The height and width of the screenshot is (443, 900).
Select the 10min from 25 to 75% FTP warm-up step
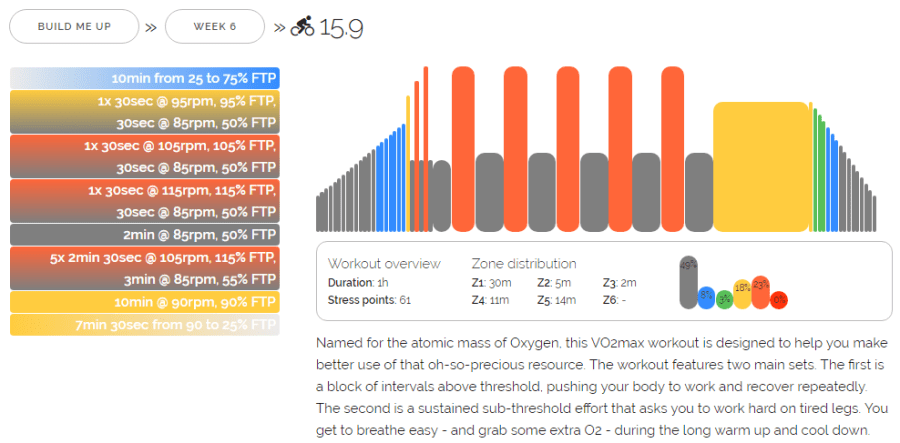pyautogui.click(x=145, y=78)
